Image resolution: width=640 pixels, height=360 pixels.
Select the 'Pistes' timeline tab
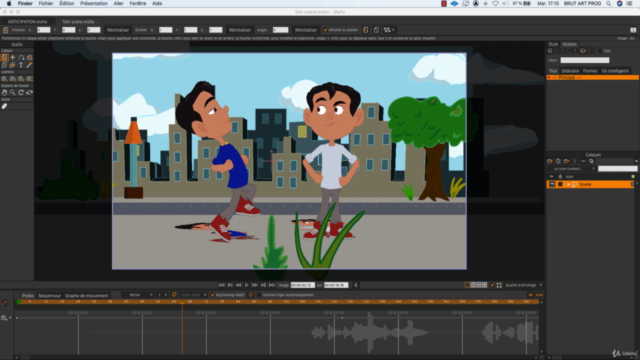pyautogui.click(x=28, y=296)
